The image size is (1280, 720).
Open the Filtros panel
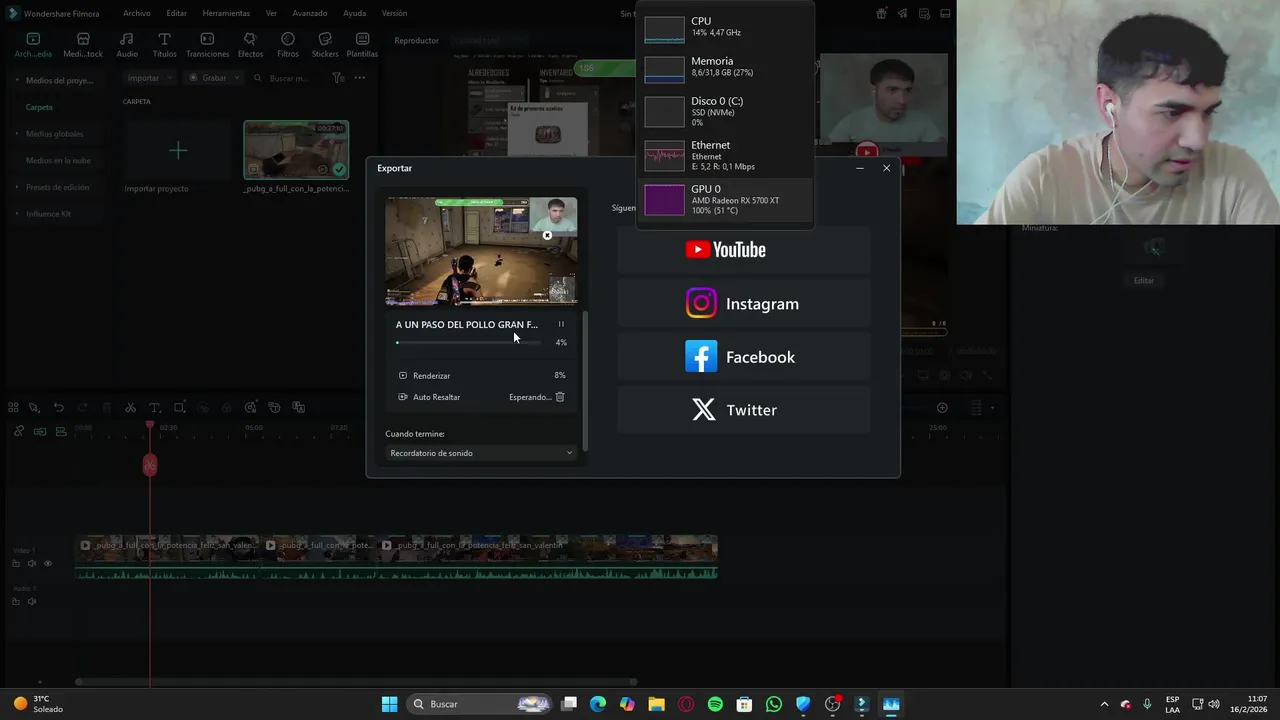[x=288, y=45]
